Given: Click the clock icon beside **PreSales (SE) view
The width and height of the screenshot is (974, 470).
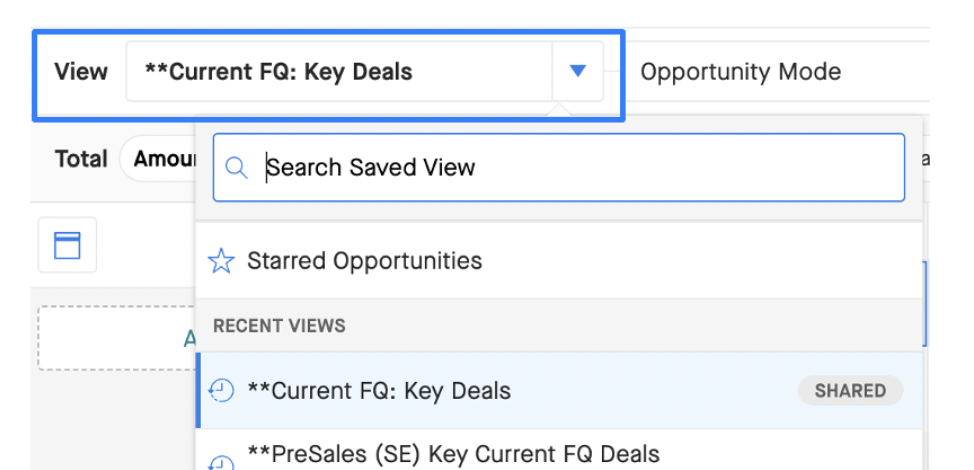Looking at the screenshot, I should point(221,463).
